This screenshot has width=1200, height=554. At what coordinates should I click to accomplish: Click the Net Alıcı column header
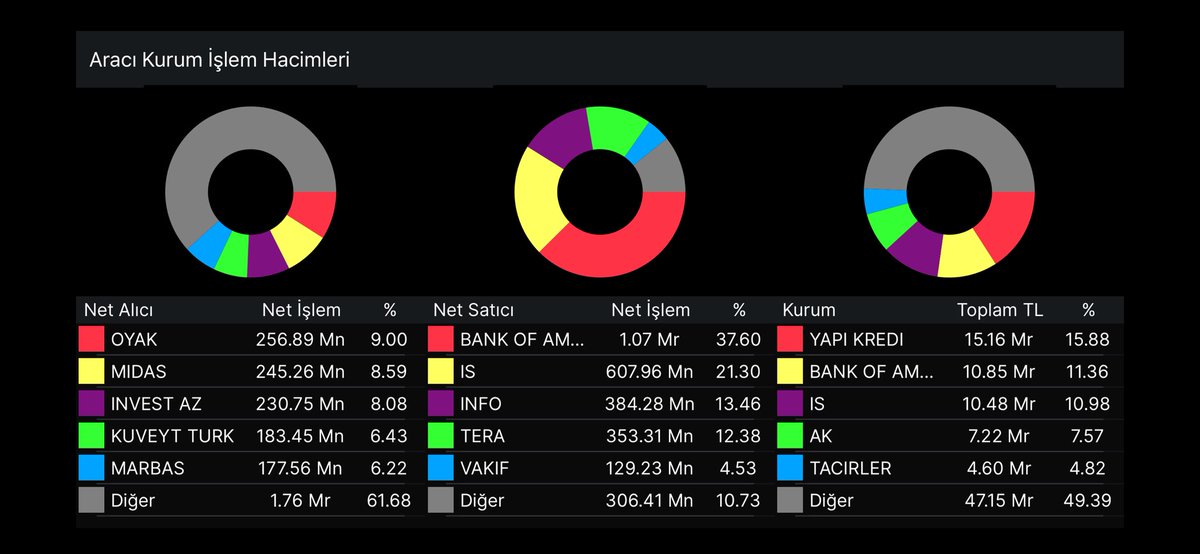point(117,310)
